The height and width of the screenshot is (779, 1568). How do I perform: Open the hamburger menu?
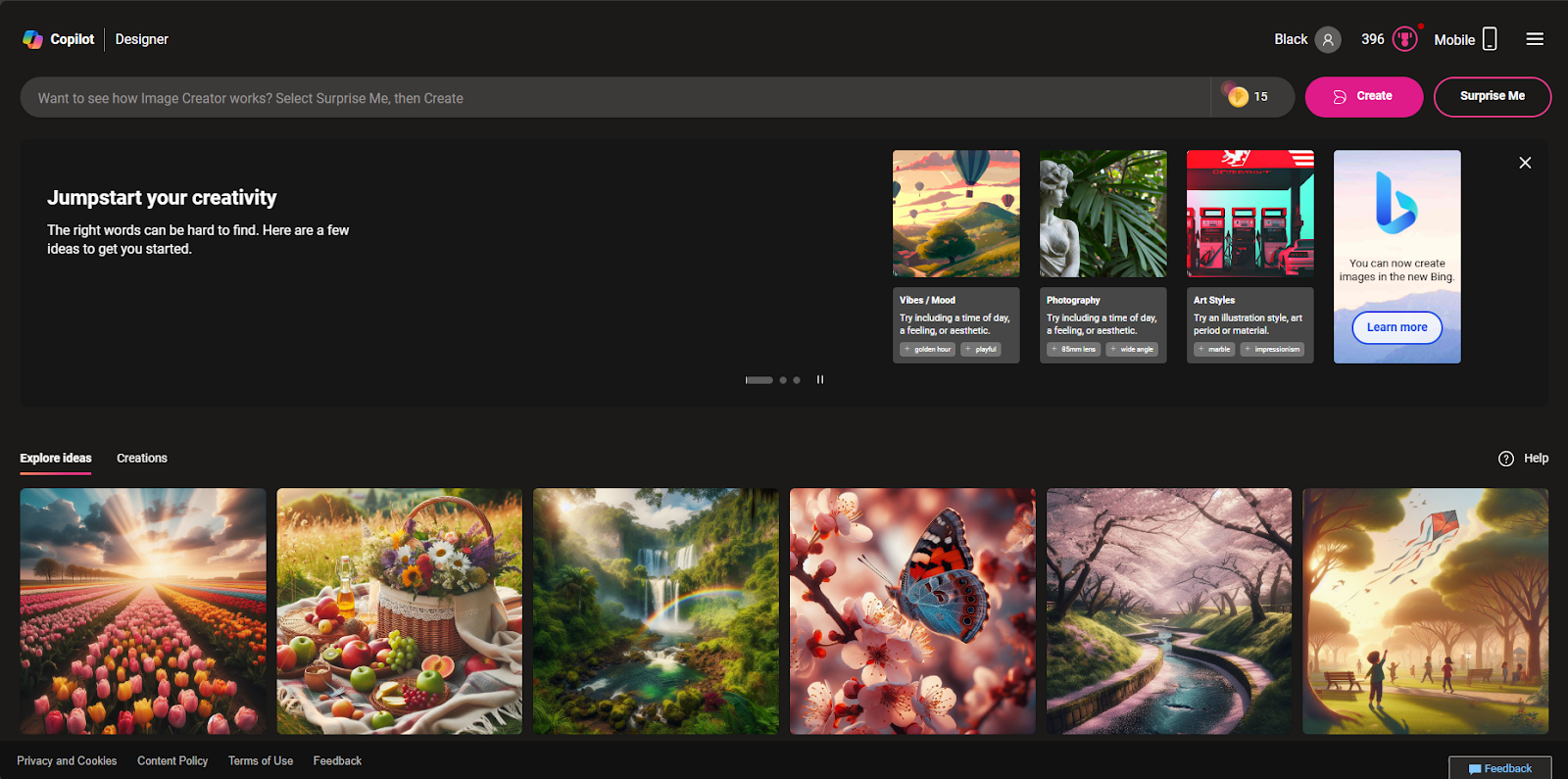pos(1535,39)
